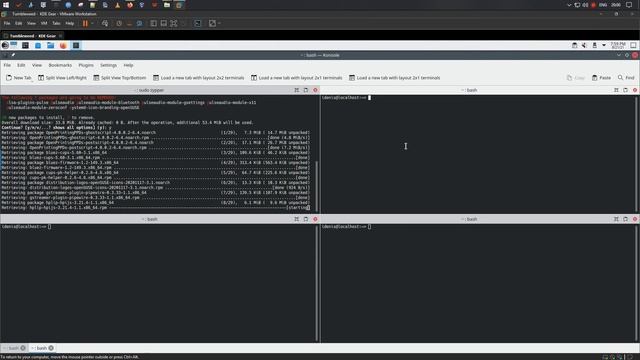Click VMware enter full screen icon

(x=174, y=24)
